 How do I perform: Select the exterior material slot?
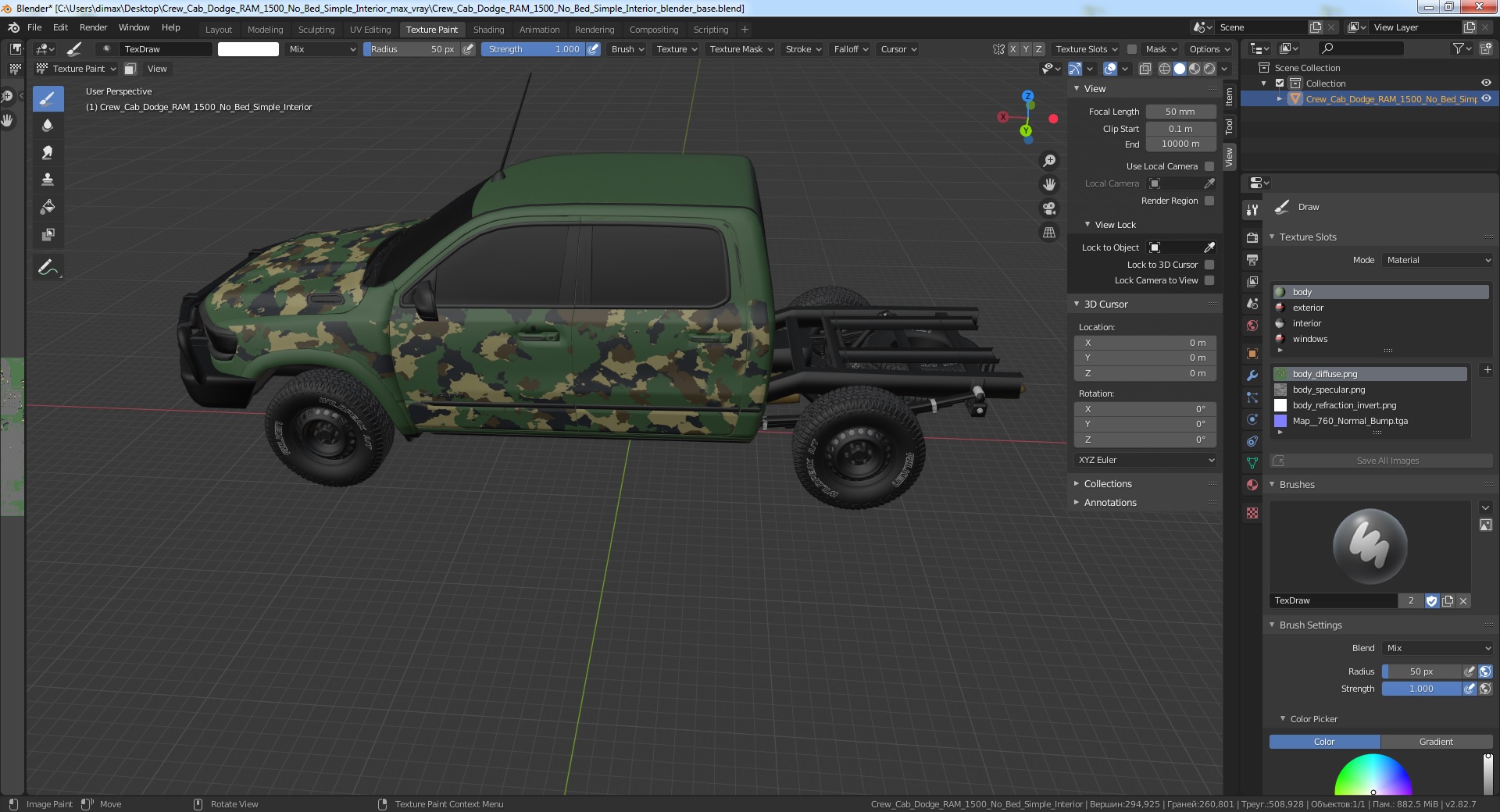1380,308
